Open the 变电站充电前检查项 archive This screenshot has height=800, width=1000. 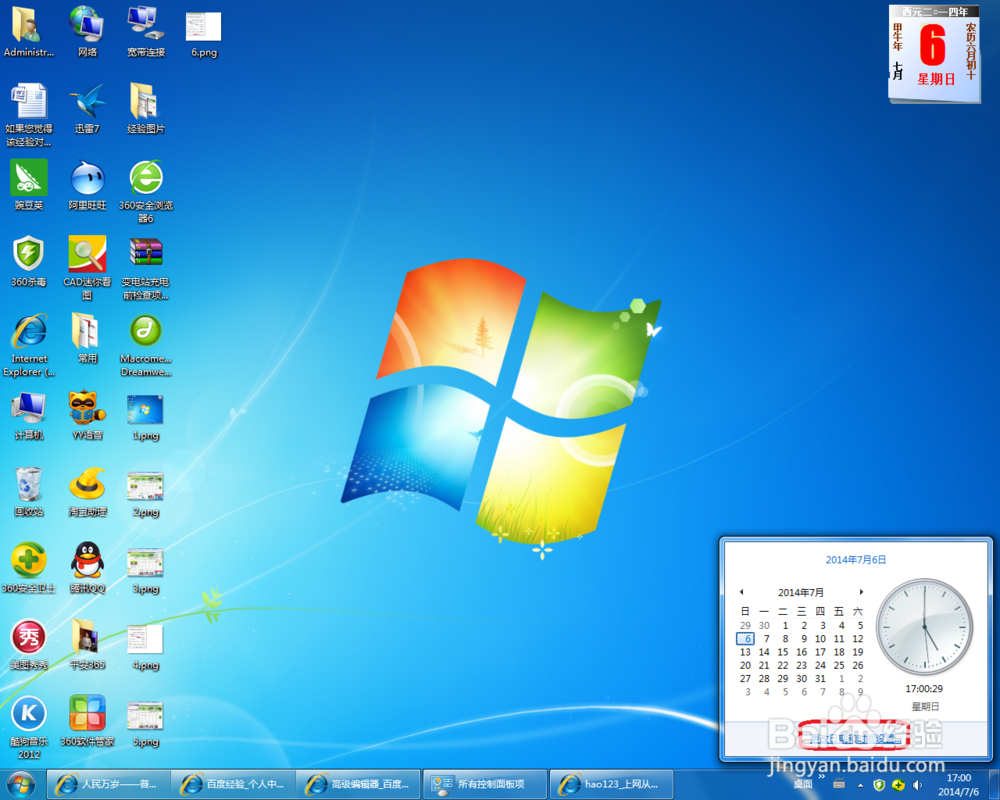(146, 268)
